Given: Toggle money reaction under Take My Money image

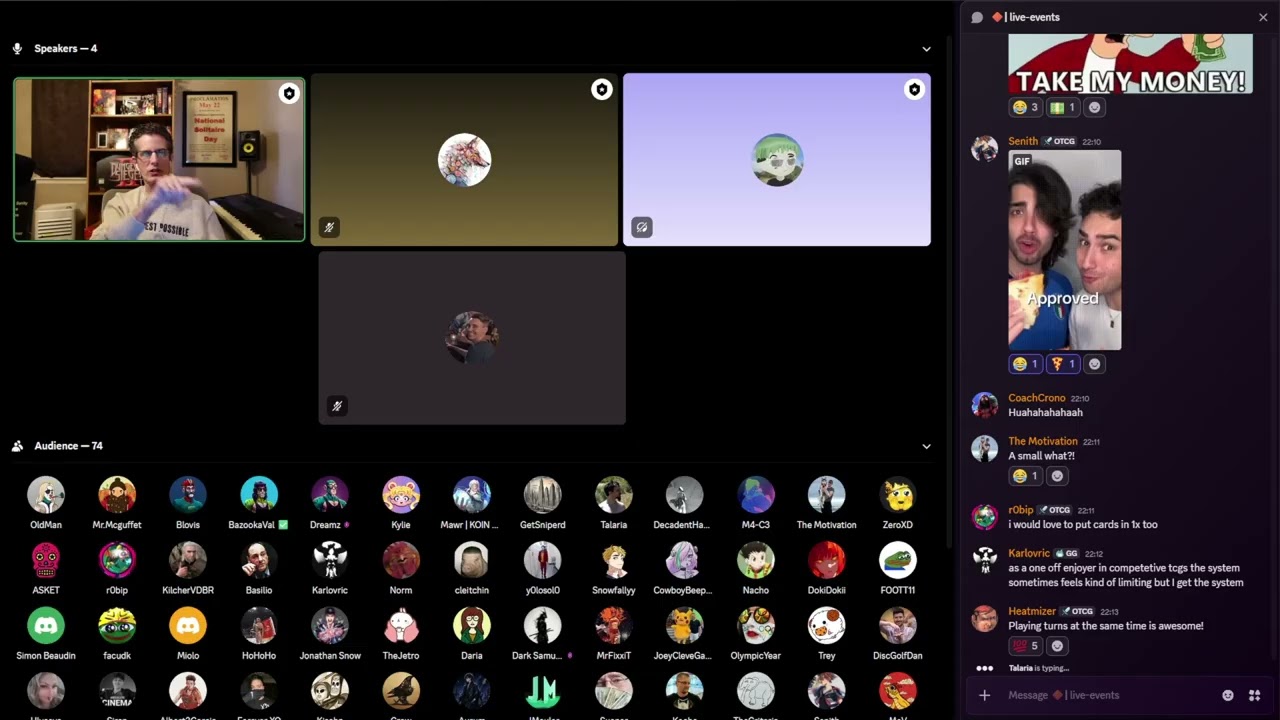Looking at the screenshot, I should pos(1063,107).
